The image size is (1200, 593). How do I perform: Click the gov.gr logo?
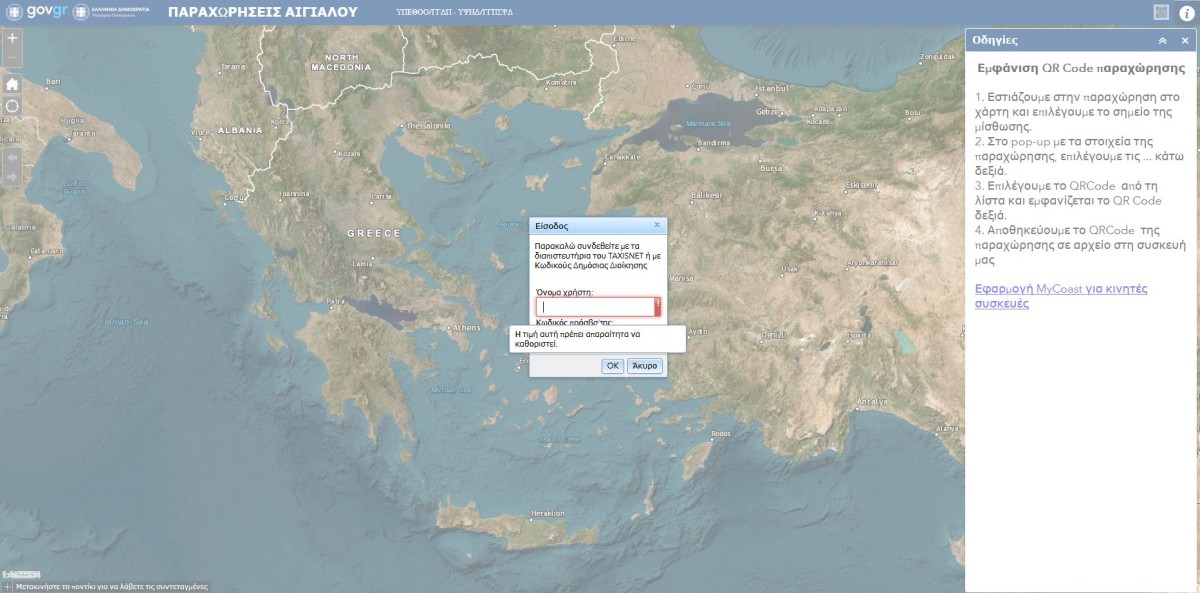(39, 12)
